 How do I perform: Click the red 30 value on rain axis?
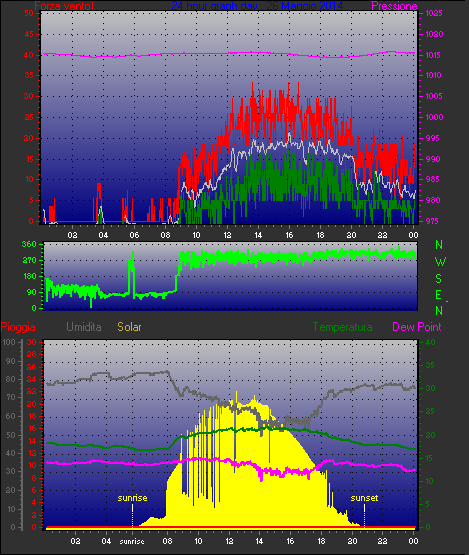tap(32, 342)
